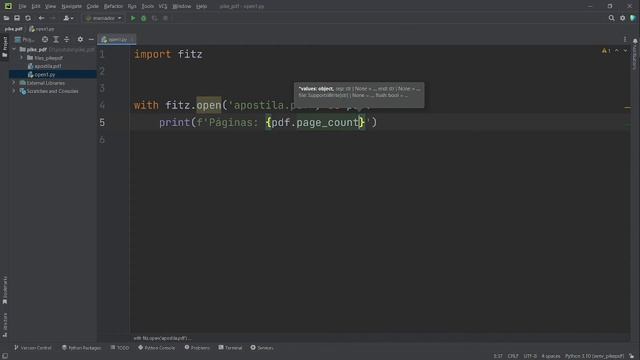The width and height of the screenshot is (640, 360).
Task: Click the Back navigation arrow
Action: 41,18
